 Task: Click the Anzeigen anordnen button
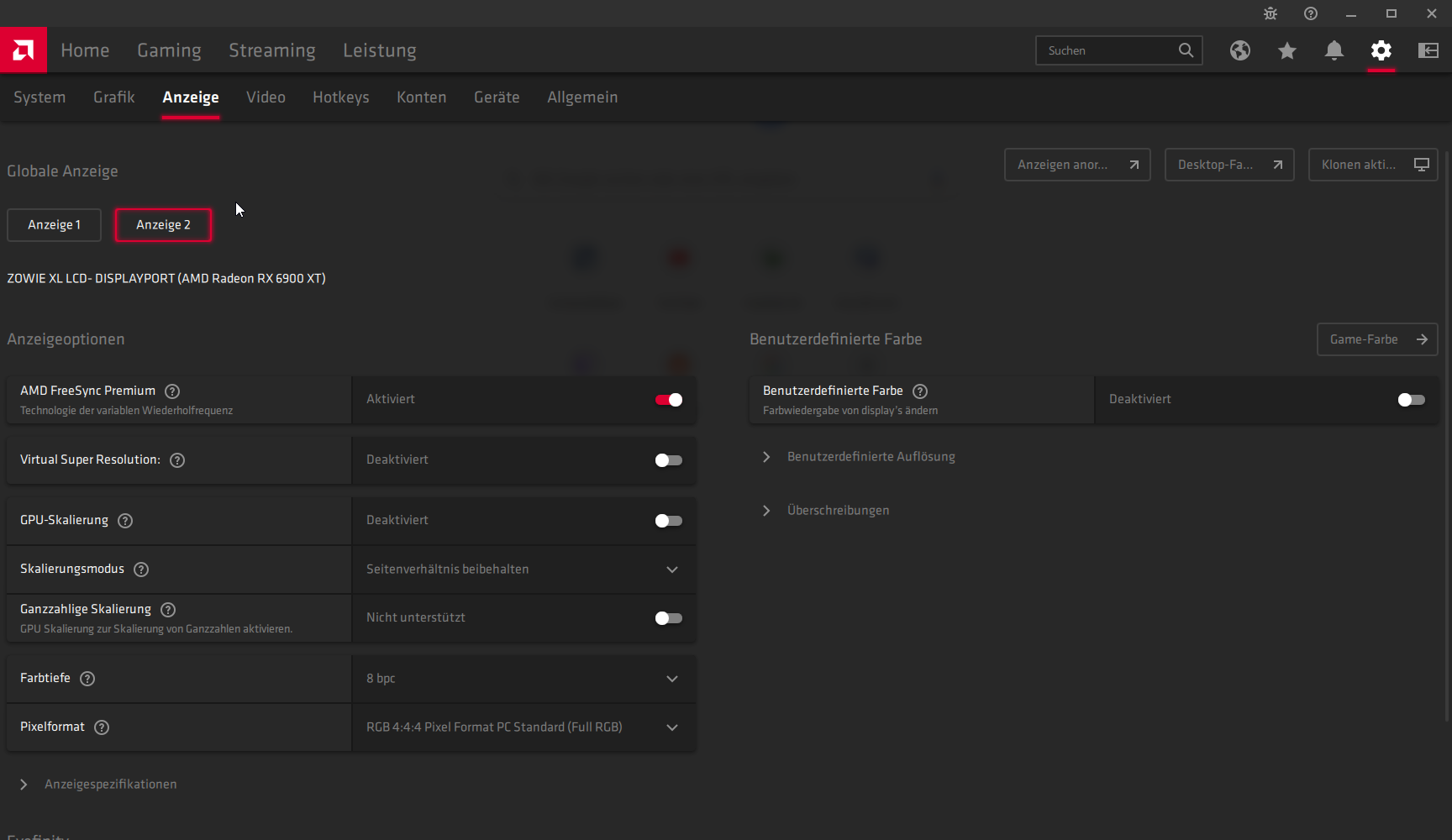click(x=1077, y=165)
